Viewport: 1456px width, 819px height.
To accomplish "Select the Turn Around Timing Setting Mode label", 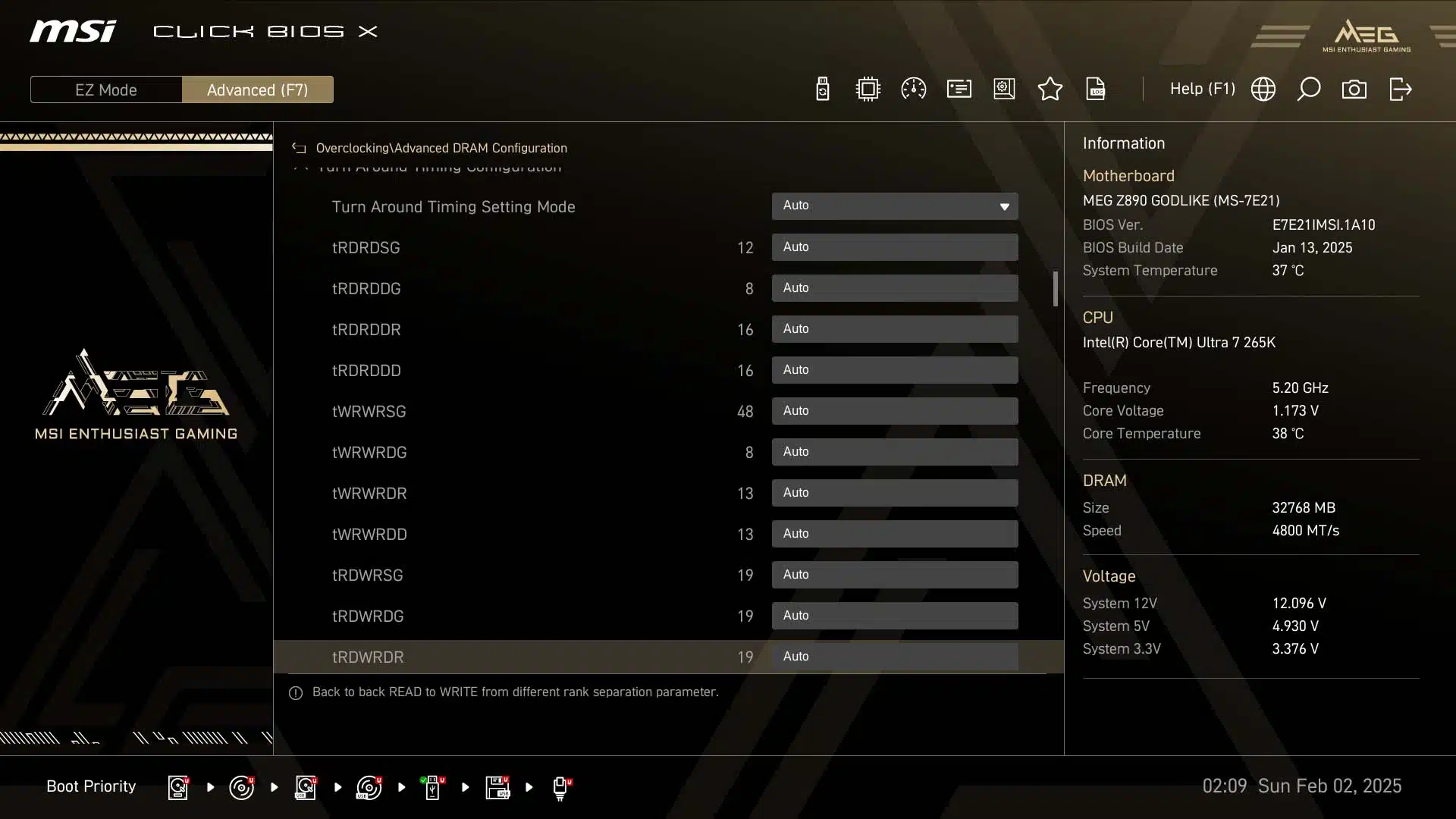I will 453,207.
